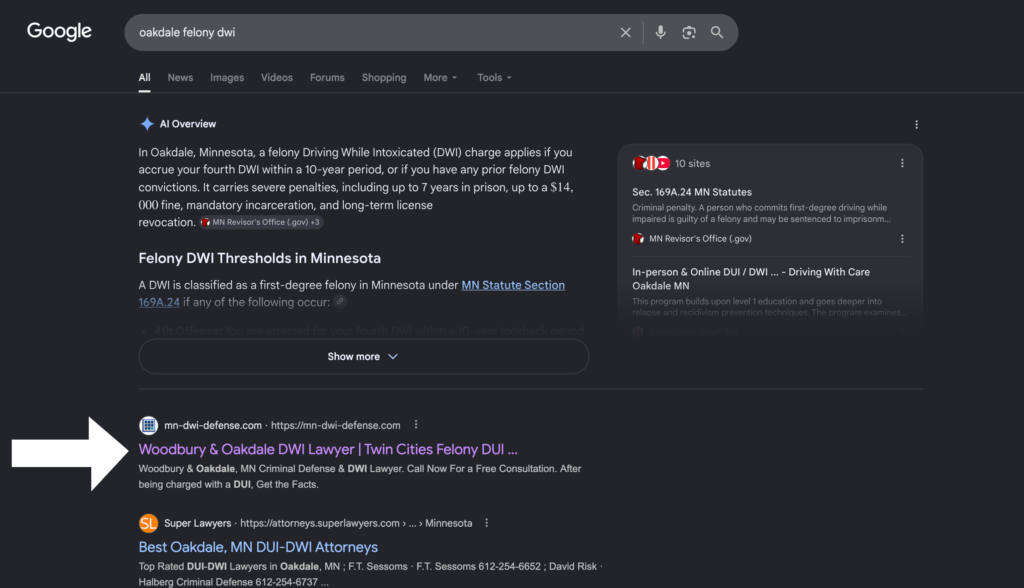This screenshot has width=1024, height=588.
Task: Open mn-dwi-defense.com result options menu
Action: coord(416,425)
